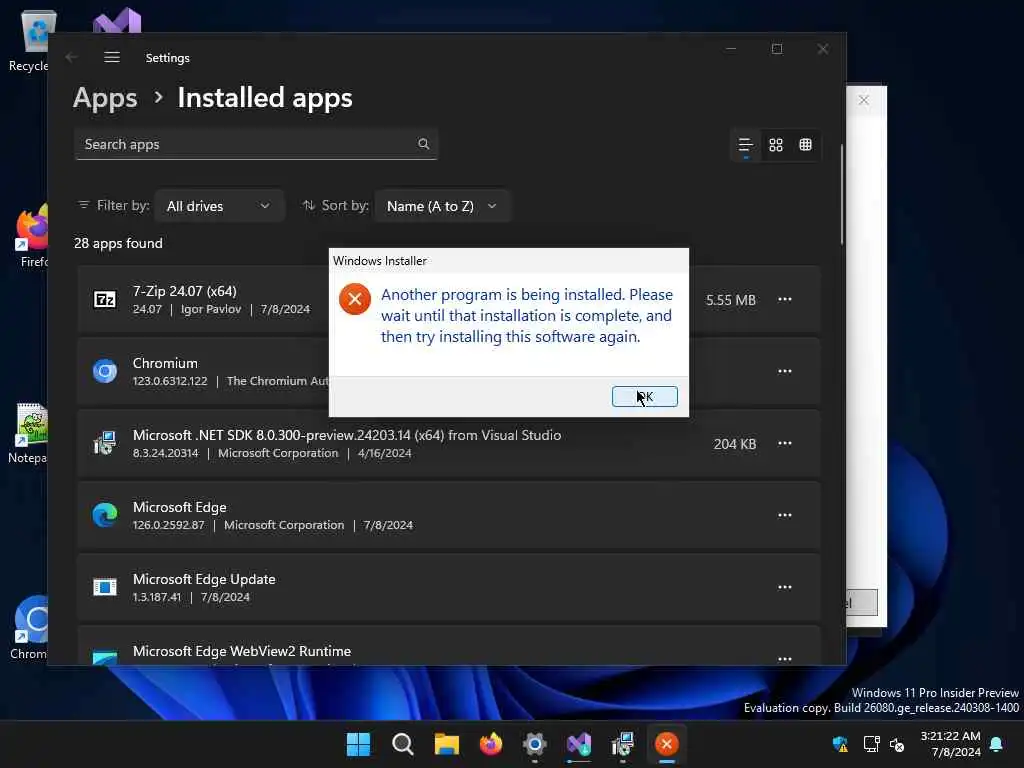
Task: Select the Visual Studio desktop icon
Action: [117, 20]
